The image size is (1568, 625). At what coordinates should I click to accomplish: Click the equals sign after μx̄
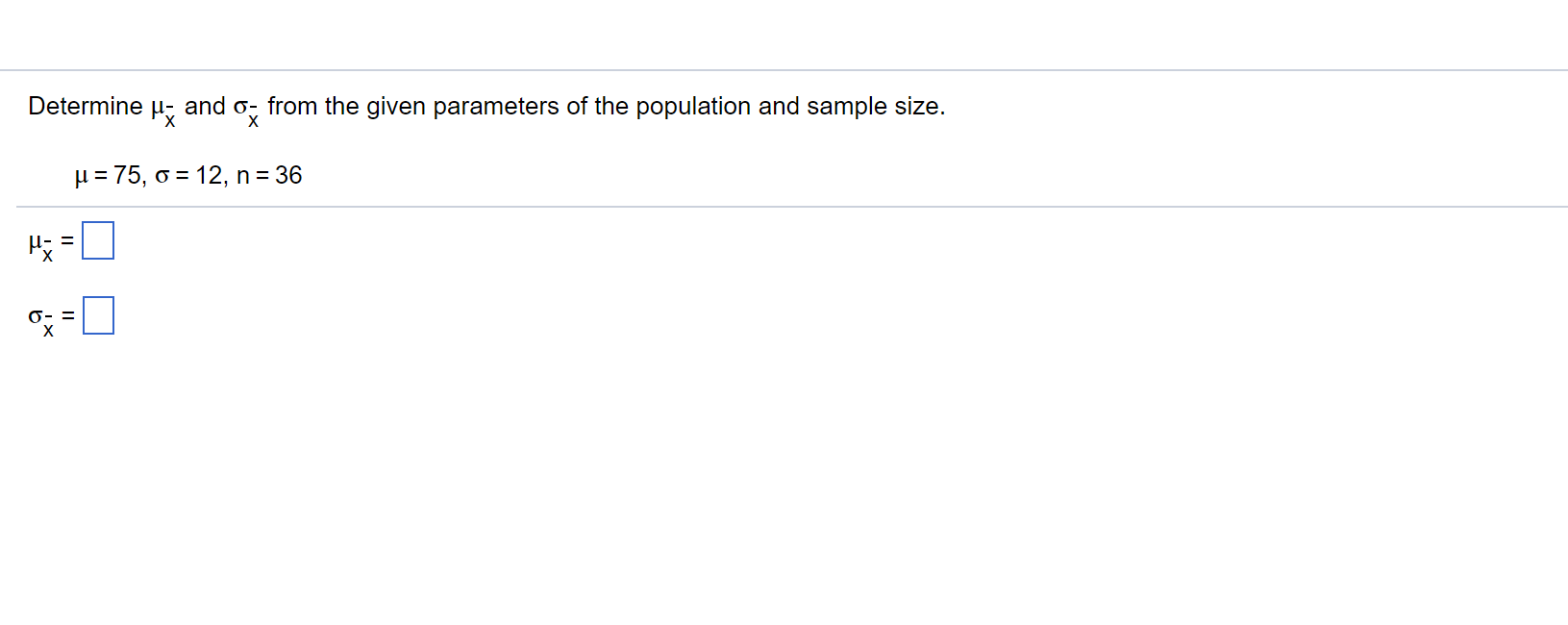(x=66, y=240)
